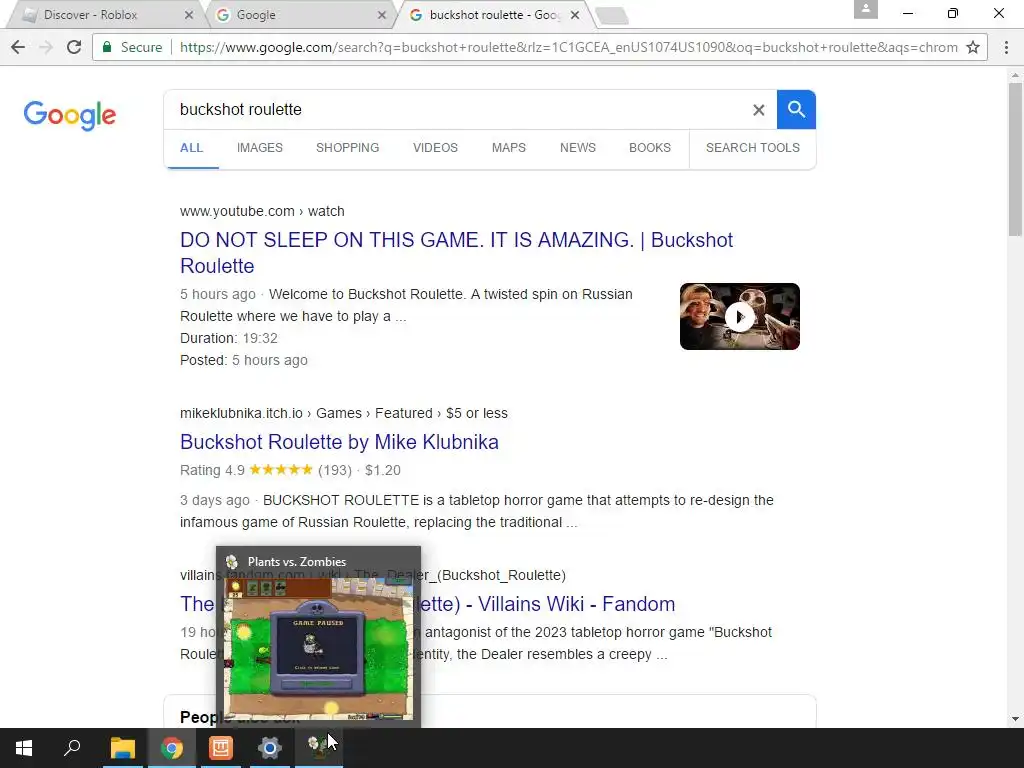This screenshot has width=1024, height=768.
Task: Open the orange itch app taskbar icon
Action: tap(221, 748)
